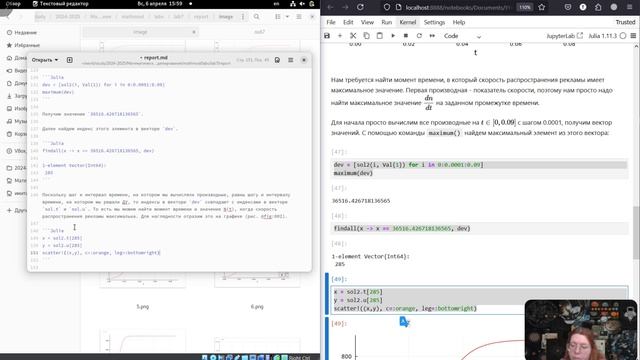640x360 pixels.
Task: Open the date and time calendar
Action: (160, 4)
